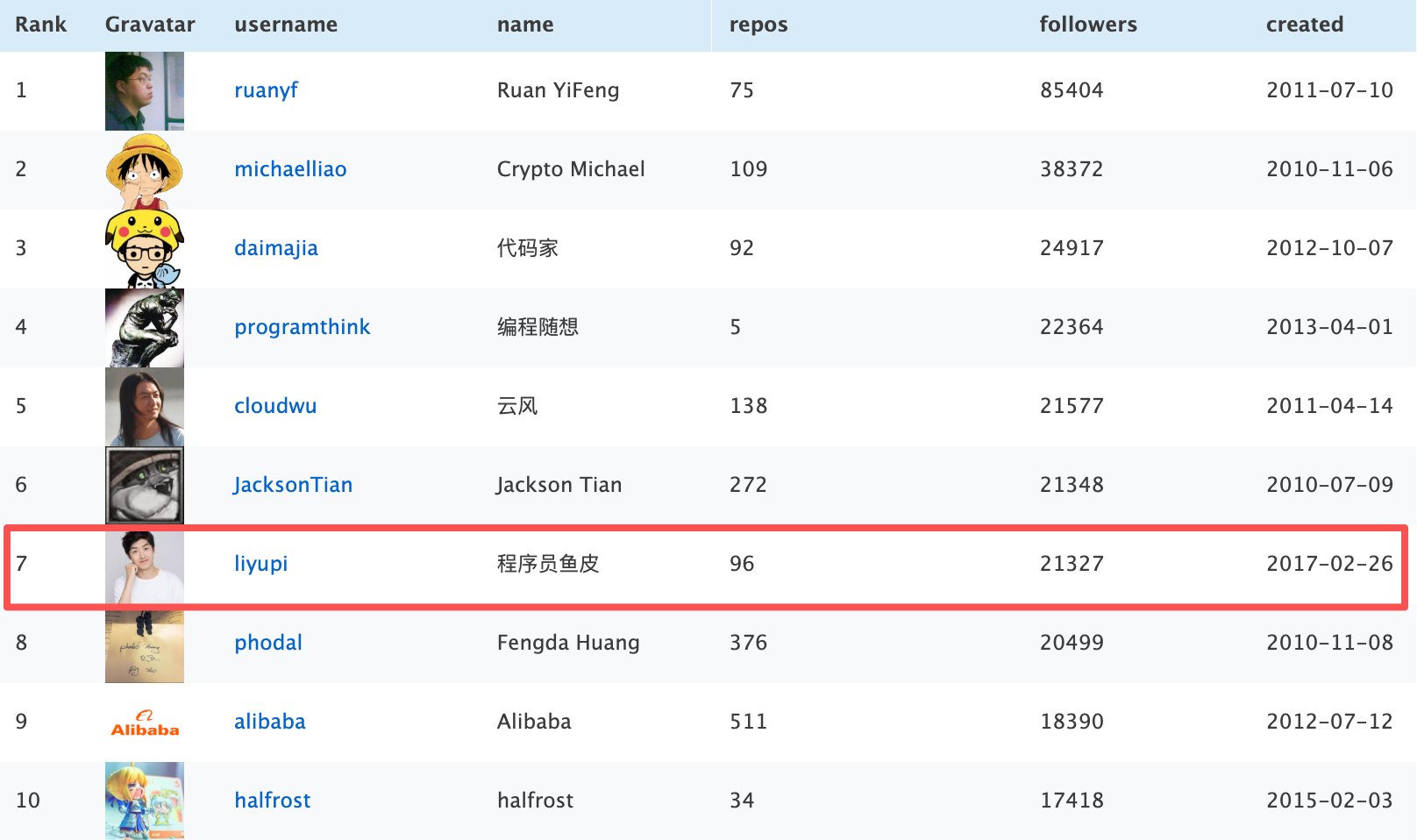Click cloudwu's profile picture
The width and height of the screenshot is (1417, 840).
(145, 407)
